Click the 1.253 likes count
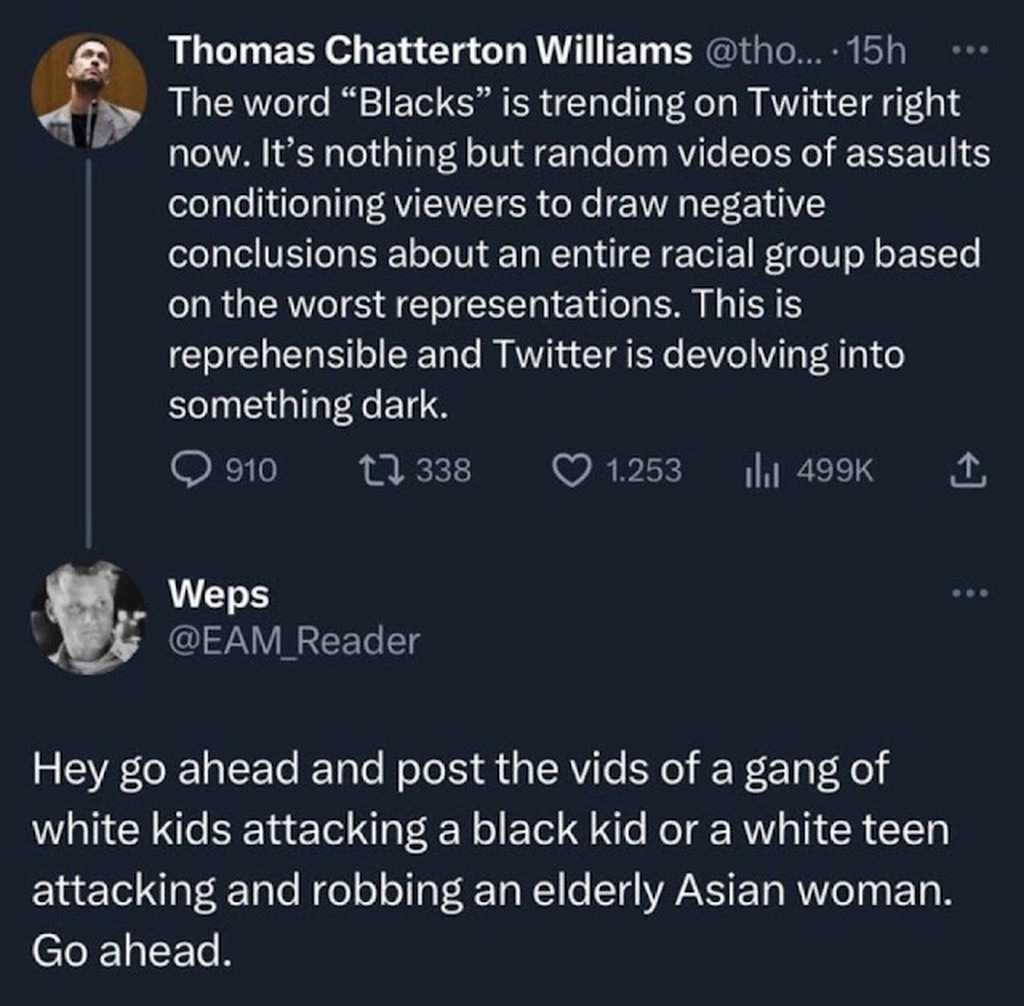 (x=643, y=470)
